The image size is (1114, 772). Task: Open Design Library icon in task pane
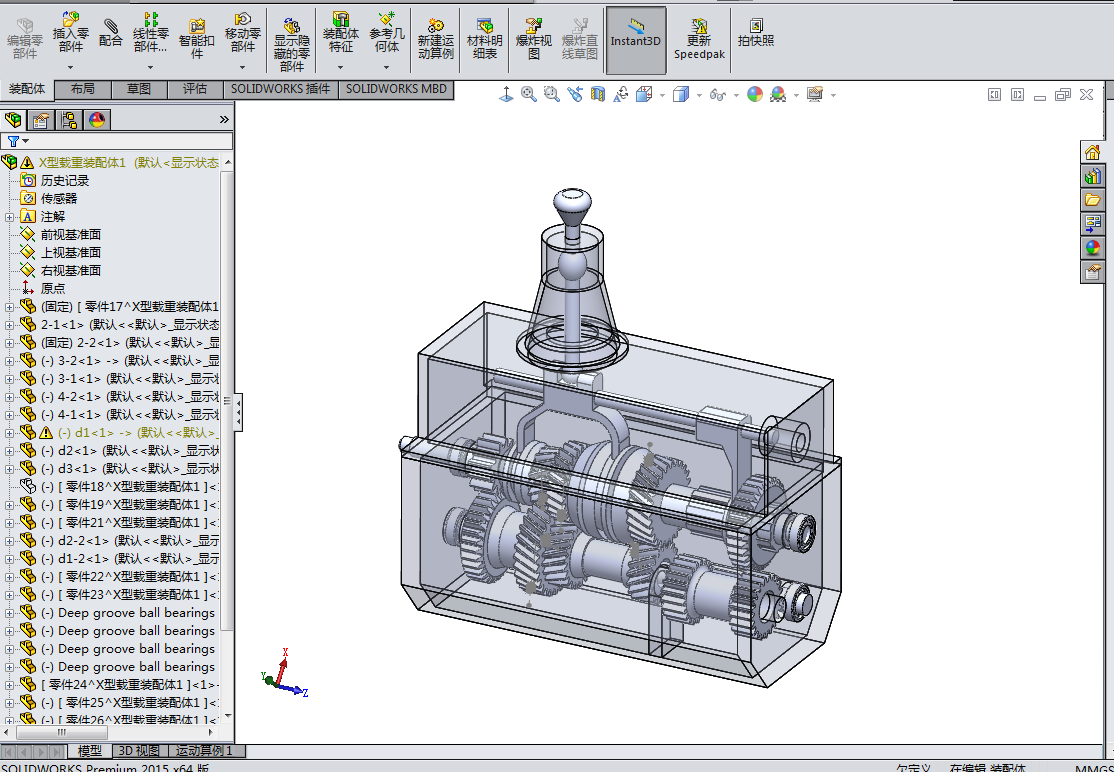[1092, 176]
